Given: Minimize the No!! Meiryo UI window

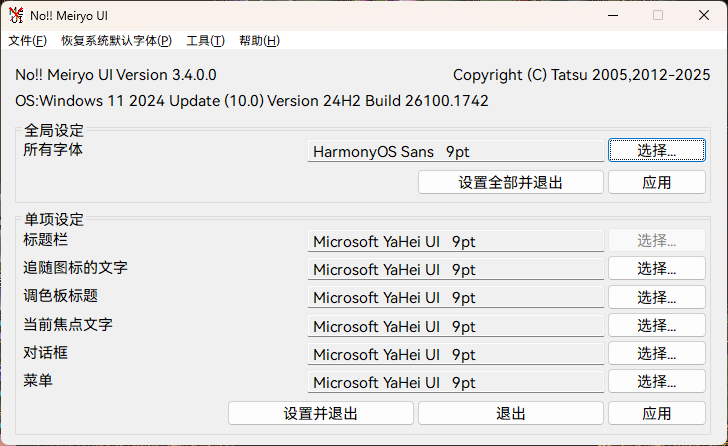Looking at the screenshot, I should 613,15.
